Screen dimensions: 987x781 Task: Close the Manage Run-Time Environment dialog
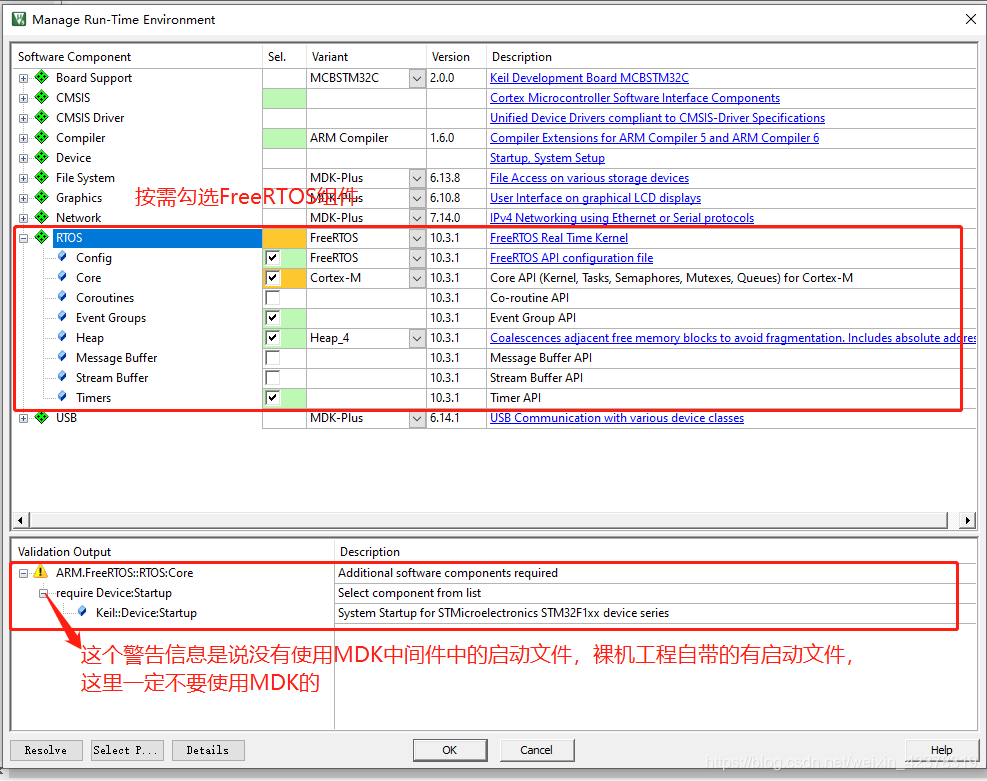971,20
